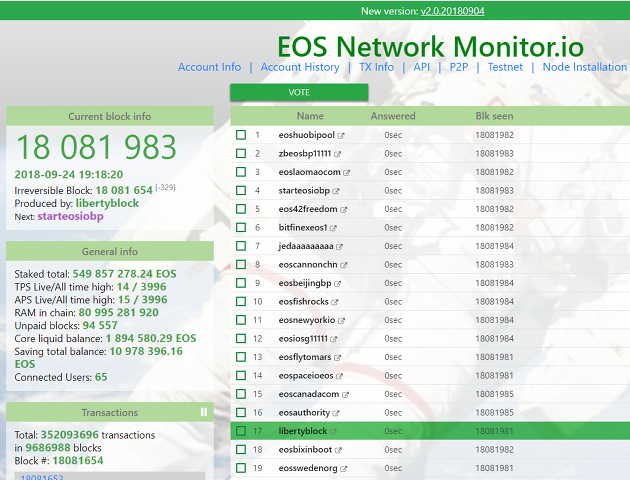Tick the libertyblock row checkbox
This screenshot has width=630, height=480.
241,431
